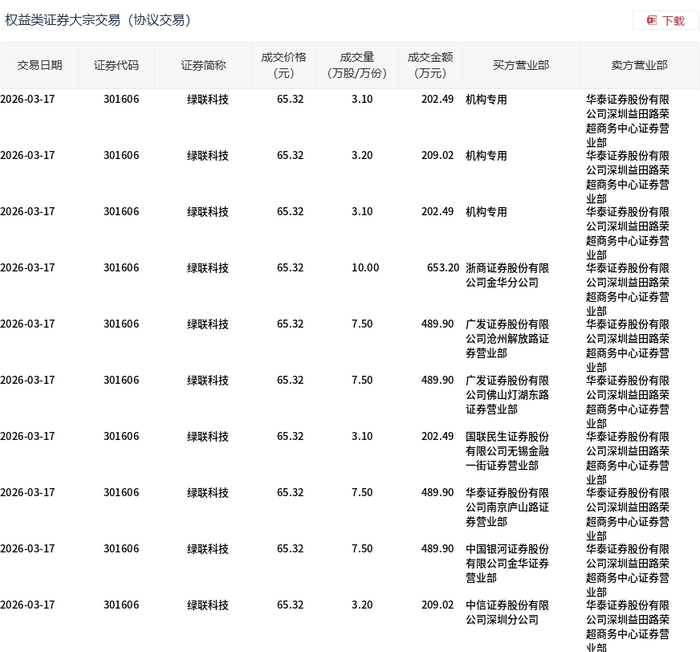
Task: Click 绿联科技 name in 浙商证券 row
Action: coord(208,268)
